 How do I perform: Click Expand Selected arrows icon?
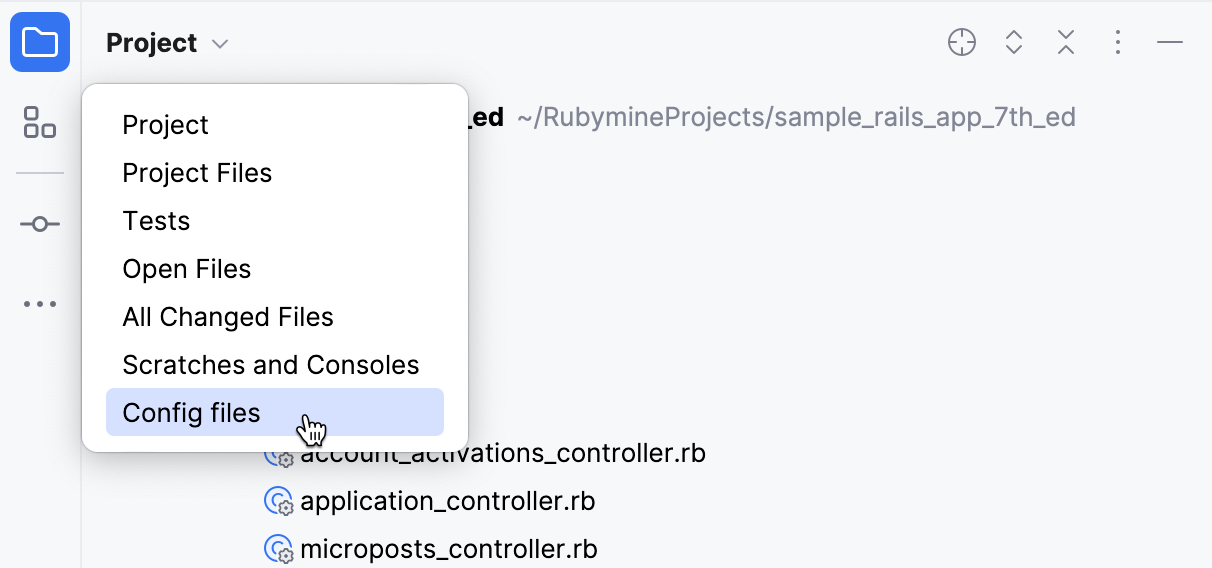coord(1014,43)
